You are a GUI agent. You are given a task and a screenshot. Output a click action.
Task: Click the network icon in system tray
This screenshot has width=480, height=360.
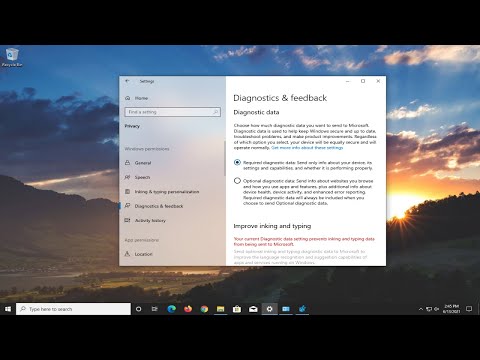(429, 309)
